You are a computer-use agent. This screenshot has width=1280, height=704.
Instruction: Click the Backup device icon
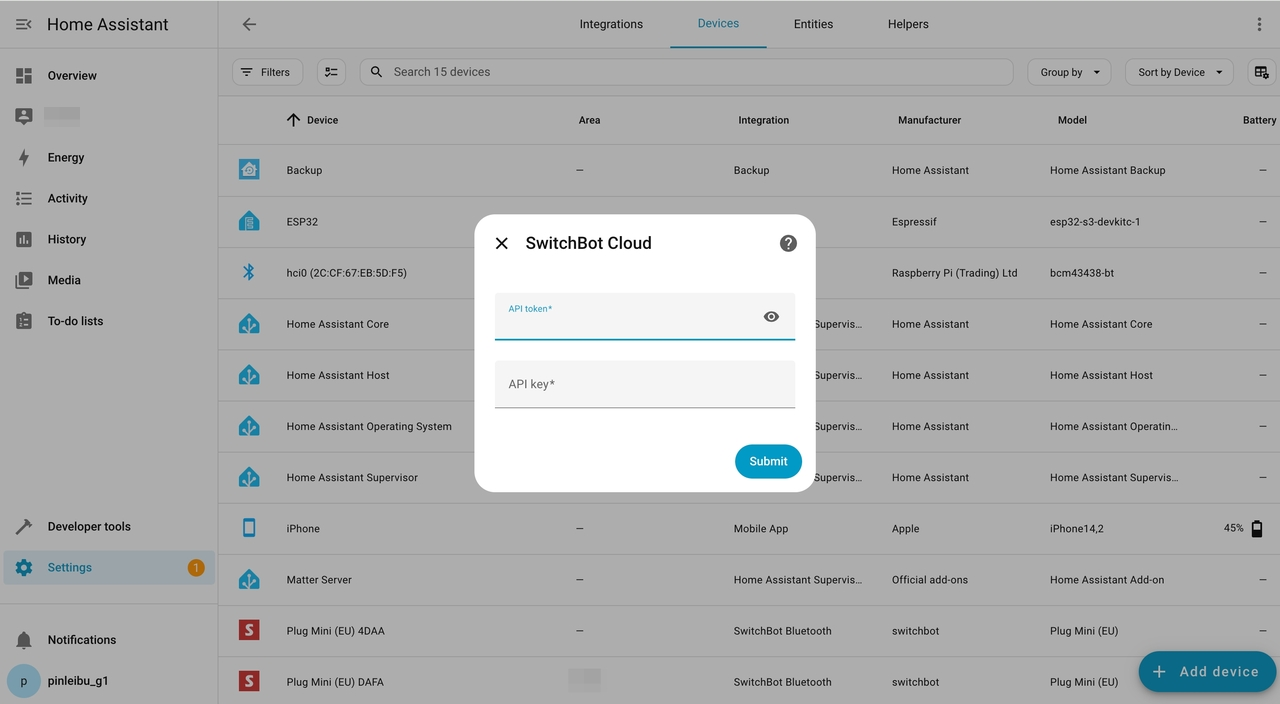(x=249, y=170)
